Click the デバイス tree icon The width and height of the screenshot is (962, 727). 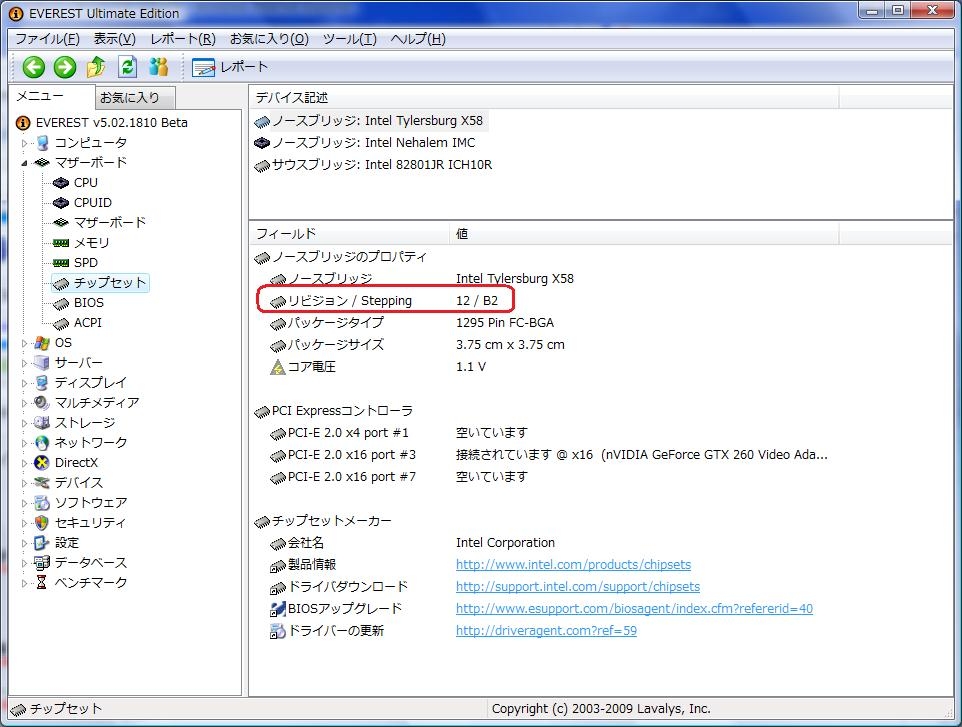coord(41,483)
